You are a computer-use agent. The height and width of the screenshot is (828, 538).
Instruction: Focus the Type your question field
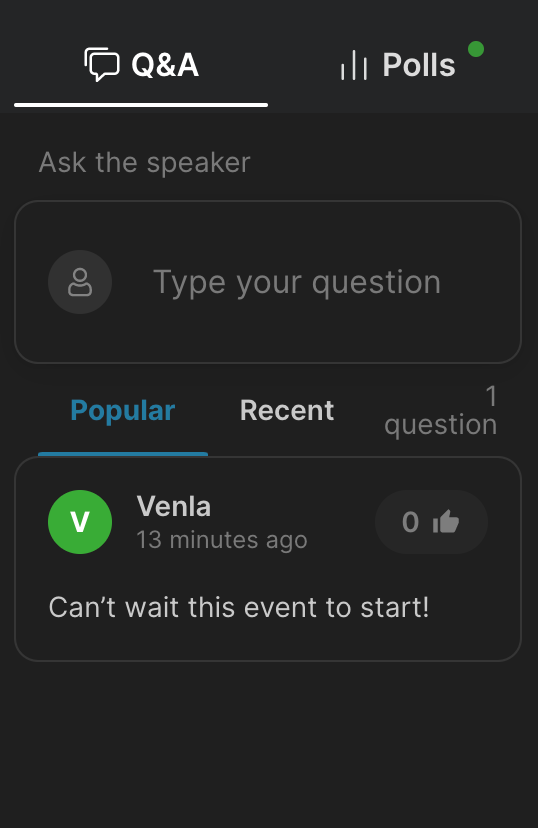[x=268, y=282]
